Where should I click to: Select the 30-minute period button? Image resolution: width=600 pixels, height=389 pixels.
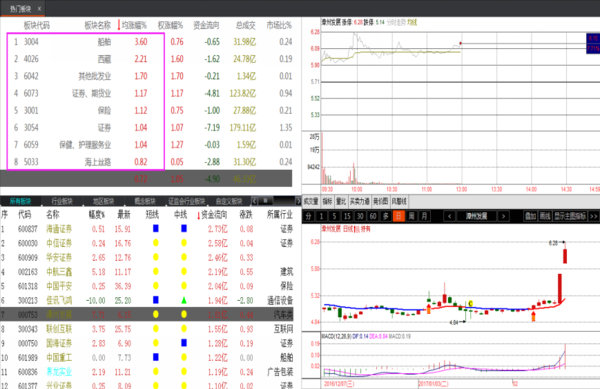(x=360, y=216)
